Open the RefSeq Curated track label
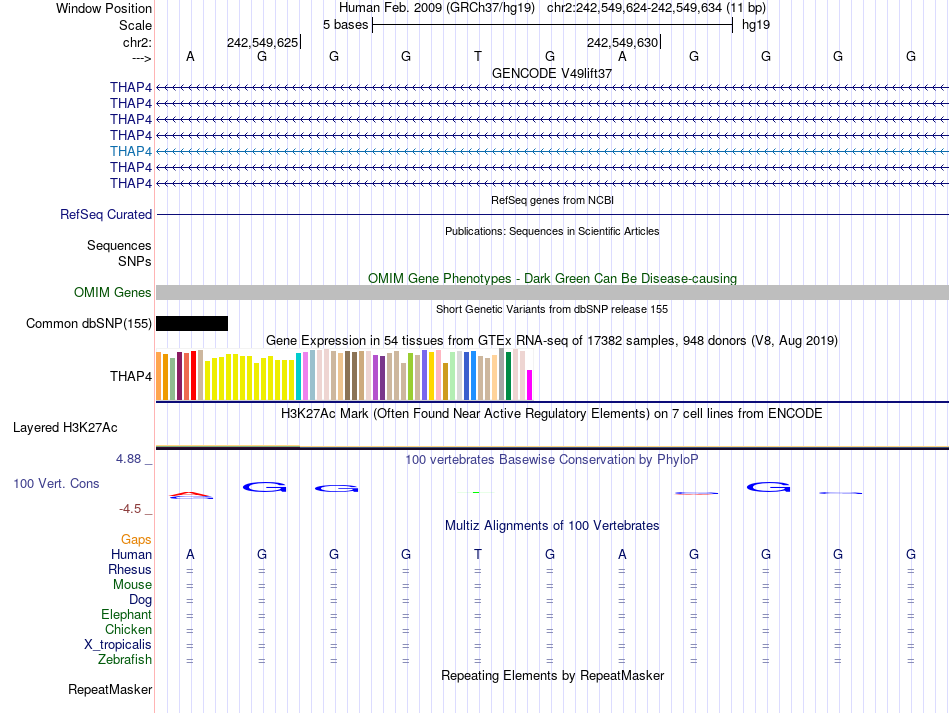This screenshot has height=713, width=950. [x=106, y=214]
